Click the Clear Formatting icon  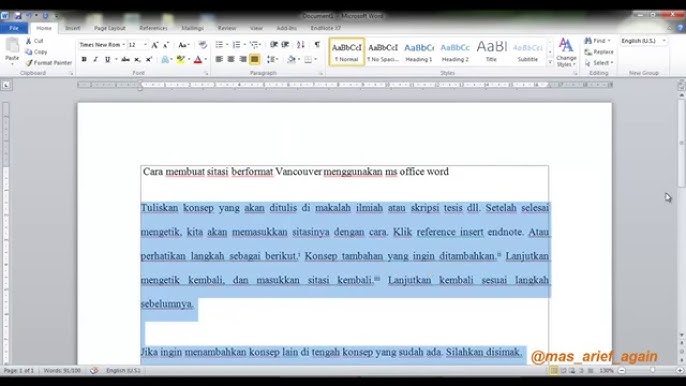(203, 45)
